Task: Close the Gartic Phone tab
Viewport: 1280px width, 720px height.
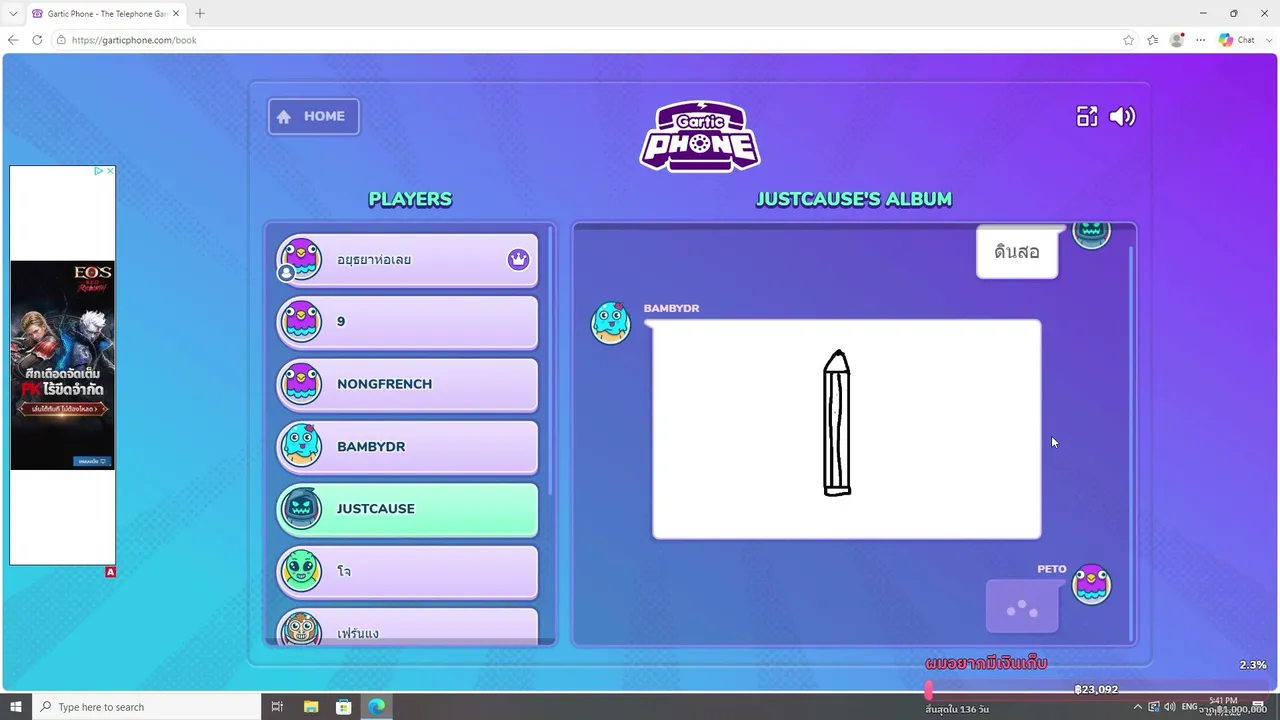Action: click(x=176, y=14)
